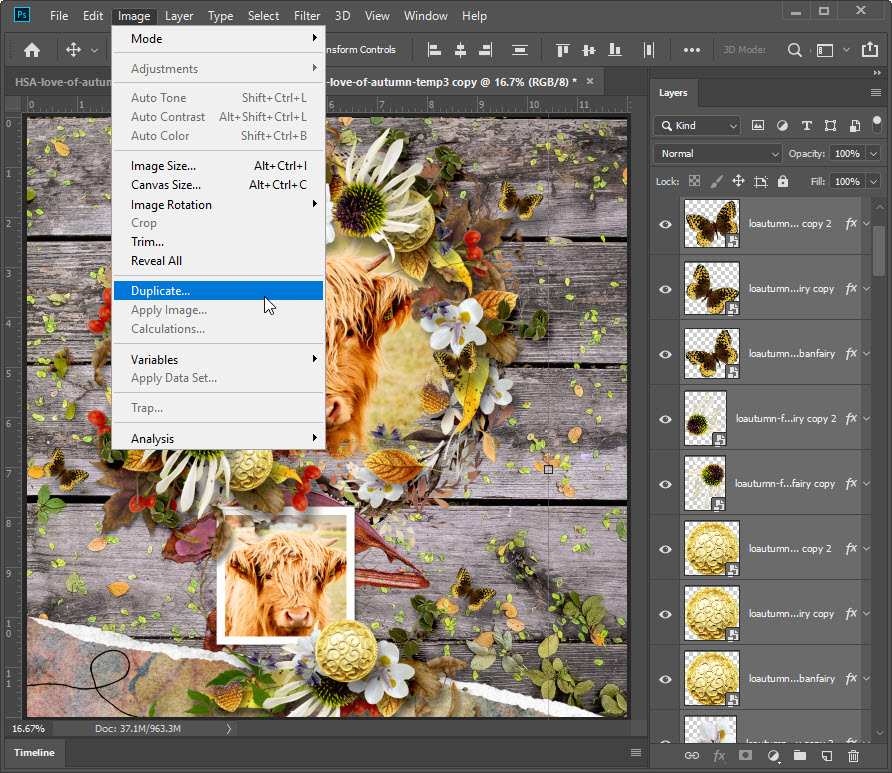Click the delete layer trash icon
This screenshot has height=773, width=892.
[853, 756]
